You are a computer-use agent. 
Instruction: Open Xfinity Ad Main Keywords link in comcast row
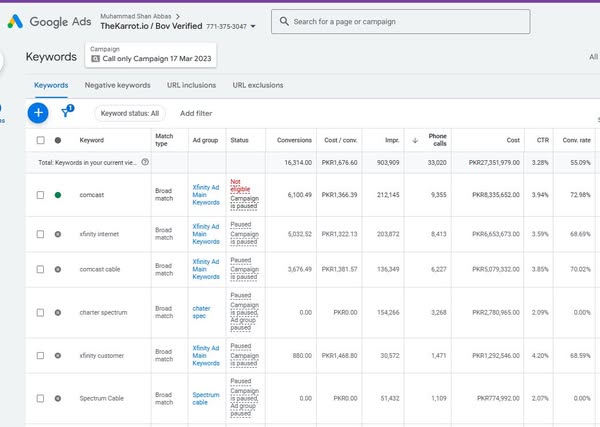pyautogui.click(x=206, y=195)
